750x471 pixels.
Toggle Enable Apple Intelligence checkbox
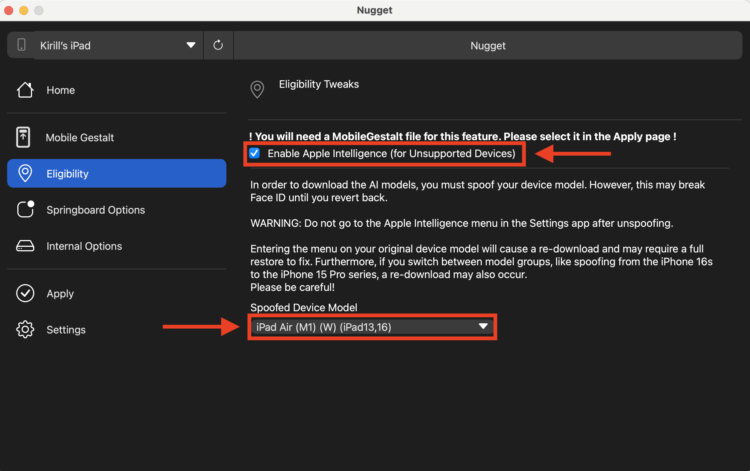point(254,153)
